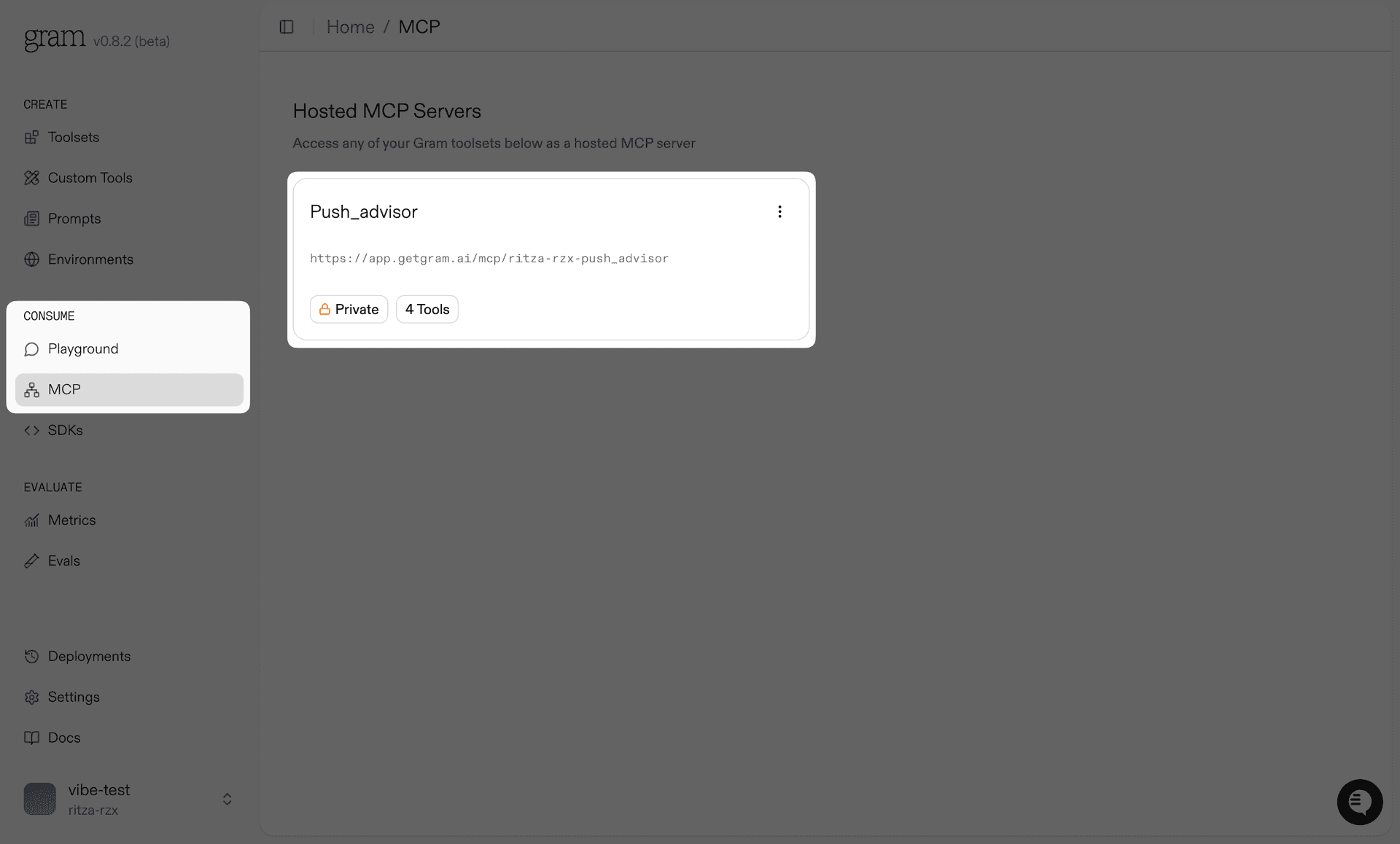Click the 4 Tools badge
This screenshot has width=1400, height=844.
tap(427, 309)
